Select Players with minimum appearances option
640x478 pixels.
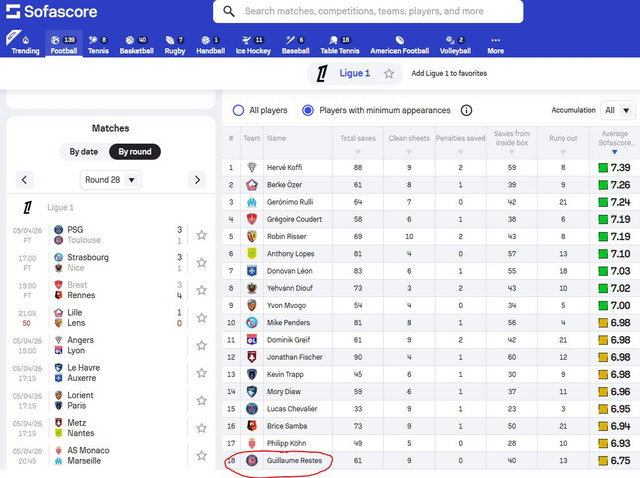(x=308, y=111)
